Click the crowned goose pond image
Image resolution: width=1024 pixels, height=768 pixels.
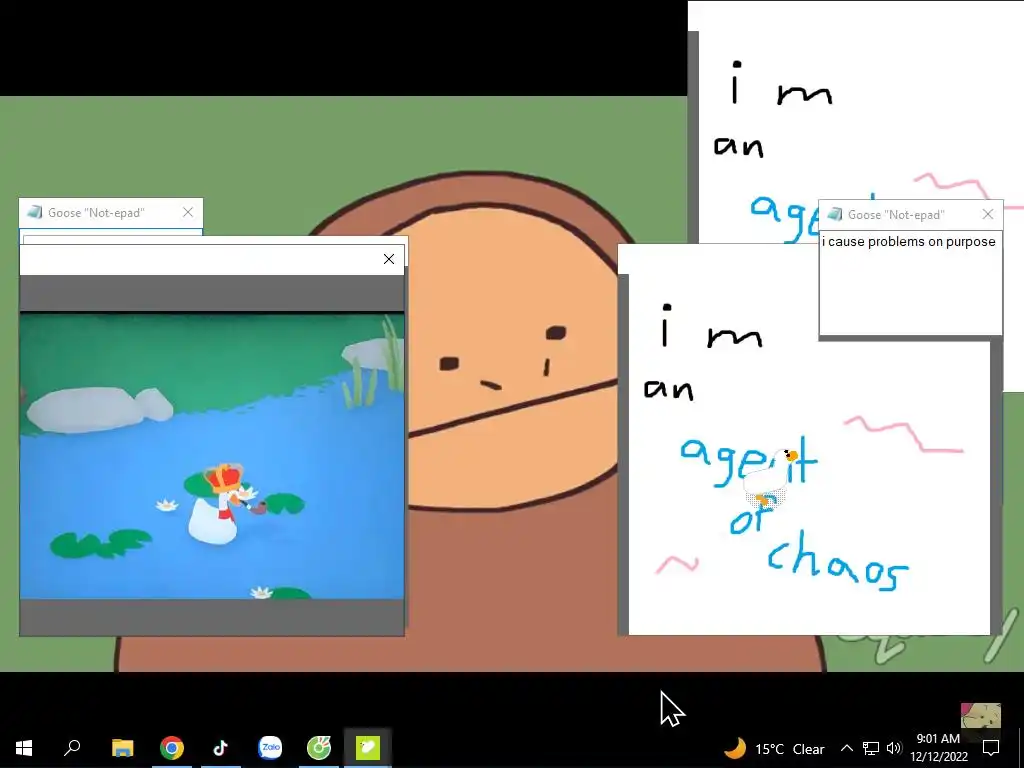(212, 456)
